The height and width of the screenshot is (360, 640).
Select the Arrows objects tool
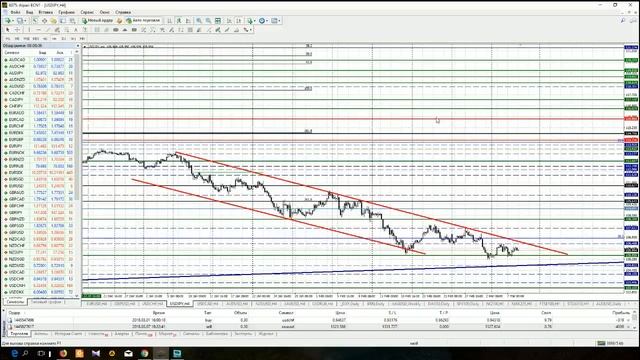pos(246,29)
